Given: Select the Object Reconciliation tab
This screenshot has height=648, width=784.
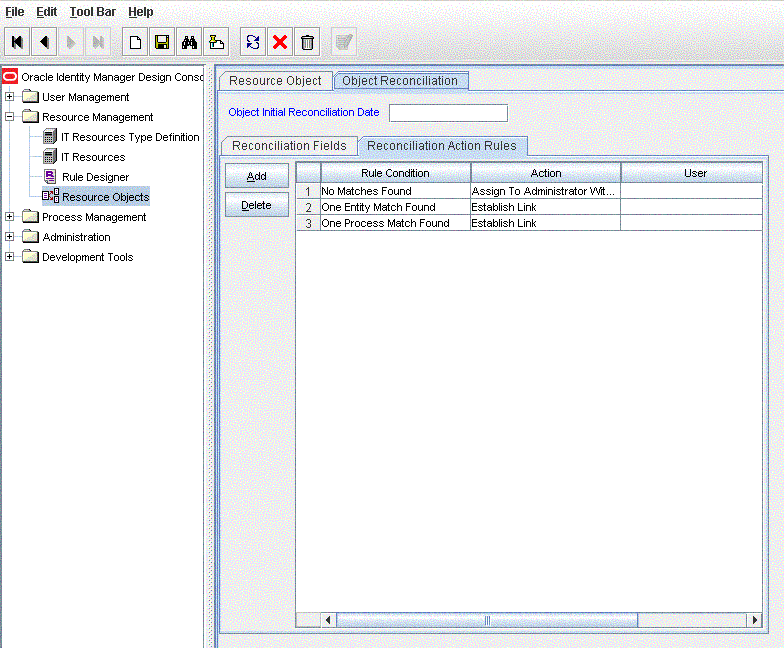Looking at the screenshot, I should tap(400, 80).
